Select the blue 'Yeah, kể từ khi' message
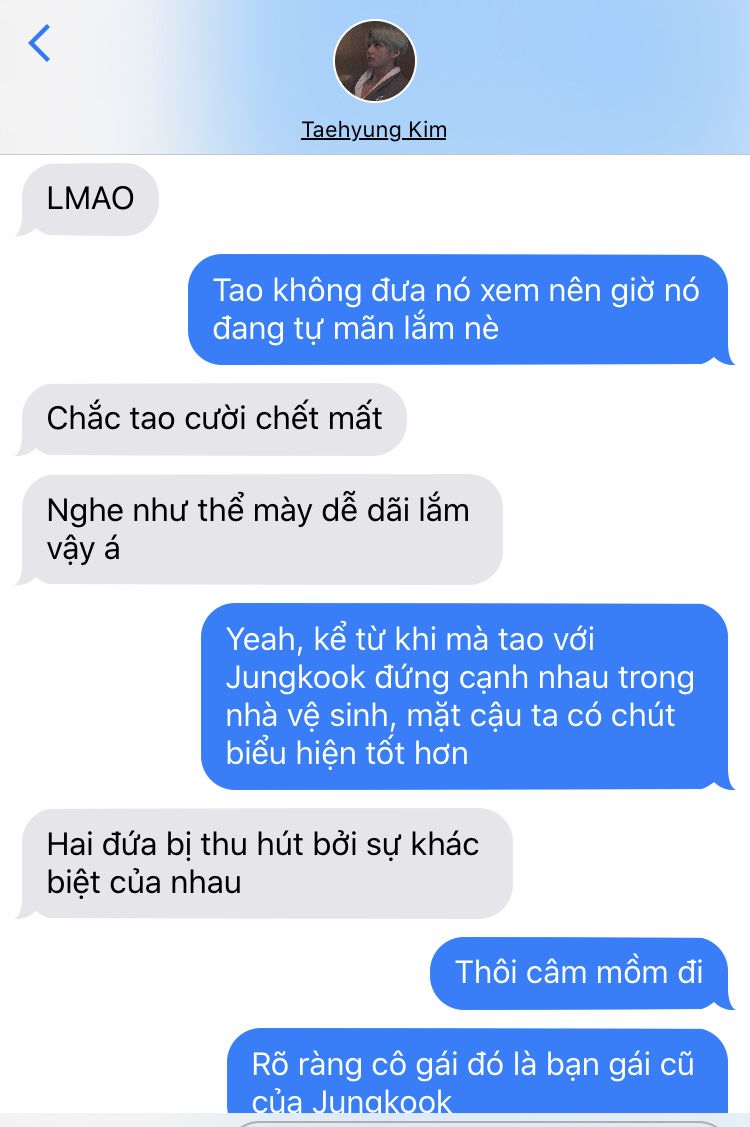The image size is (750, 1127). click(x=467, y=696)
